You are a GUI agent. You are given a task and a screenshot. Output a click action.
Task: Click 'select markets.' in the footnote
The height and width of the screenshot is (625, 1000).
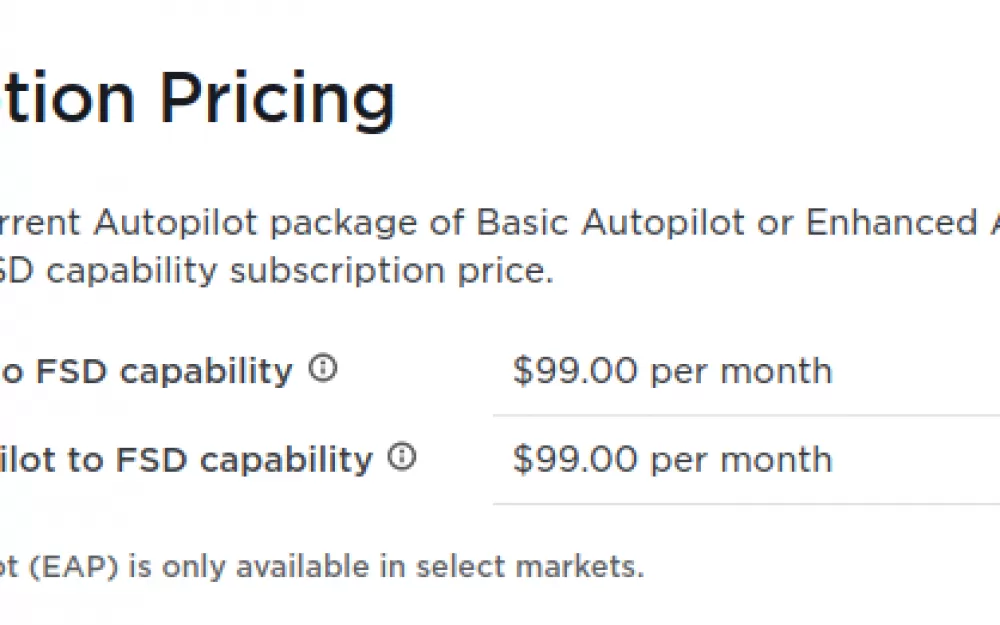(530, 566)
